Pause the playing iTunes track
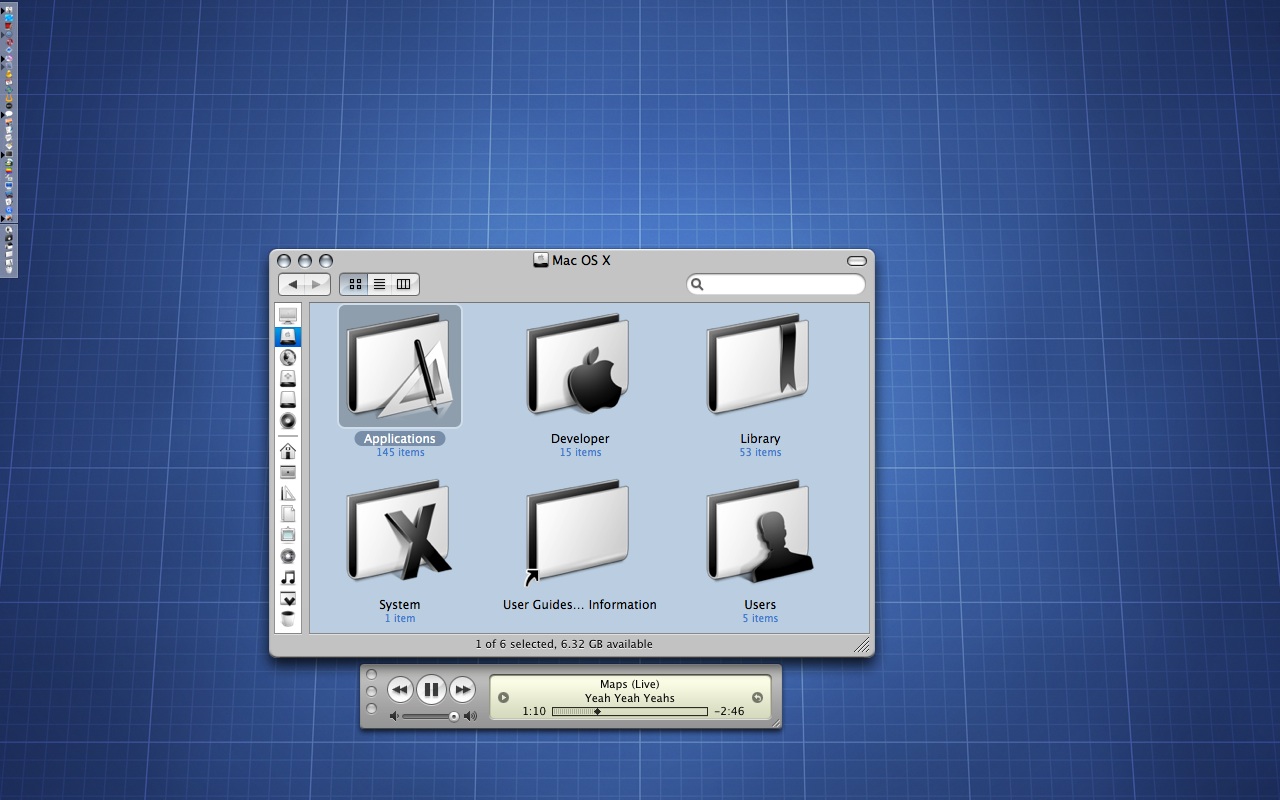This screenshot has height=800, width=1280. [x=431, y=689]
